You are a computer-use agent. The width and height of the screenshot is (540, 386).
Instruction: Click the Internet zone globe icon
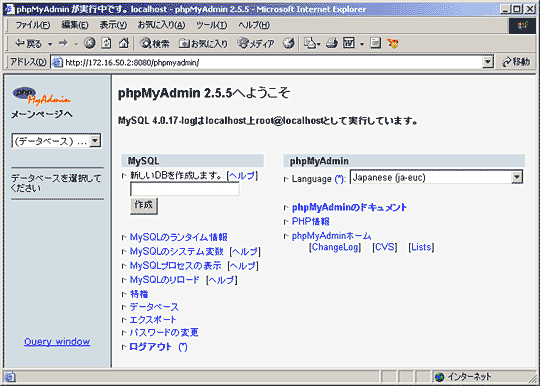(439, 377)
